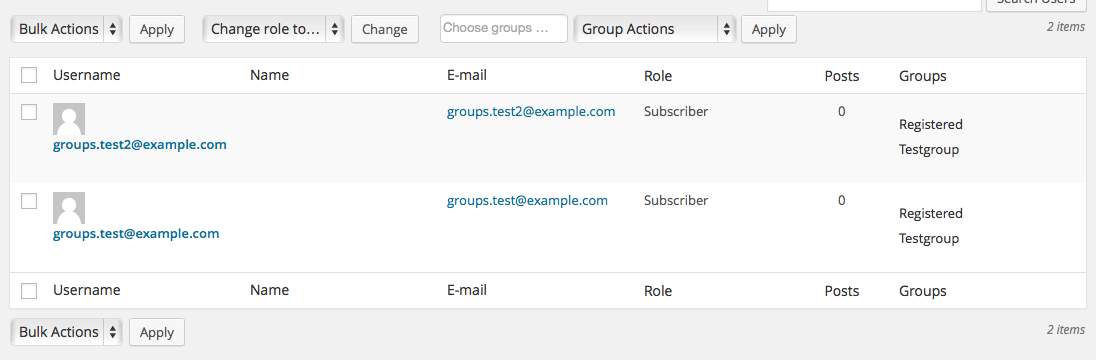This screenshot has height=360, width=1096.
Task: Open Change role to… dropdown
Action: click(273, 29)
